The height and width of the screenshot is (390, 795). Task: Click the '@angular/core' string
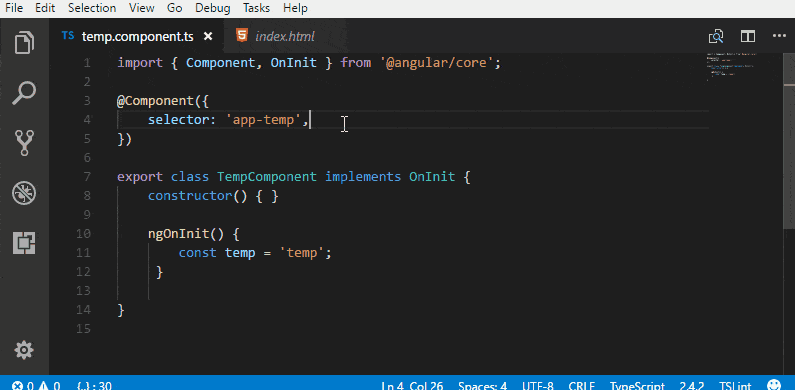[x=436, y=63]
